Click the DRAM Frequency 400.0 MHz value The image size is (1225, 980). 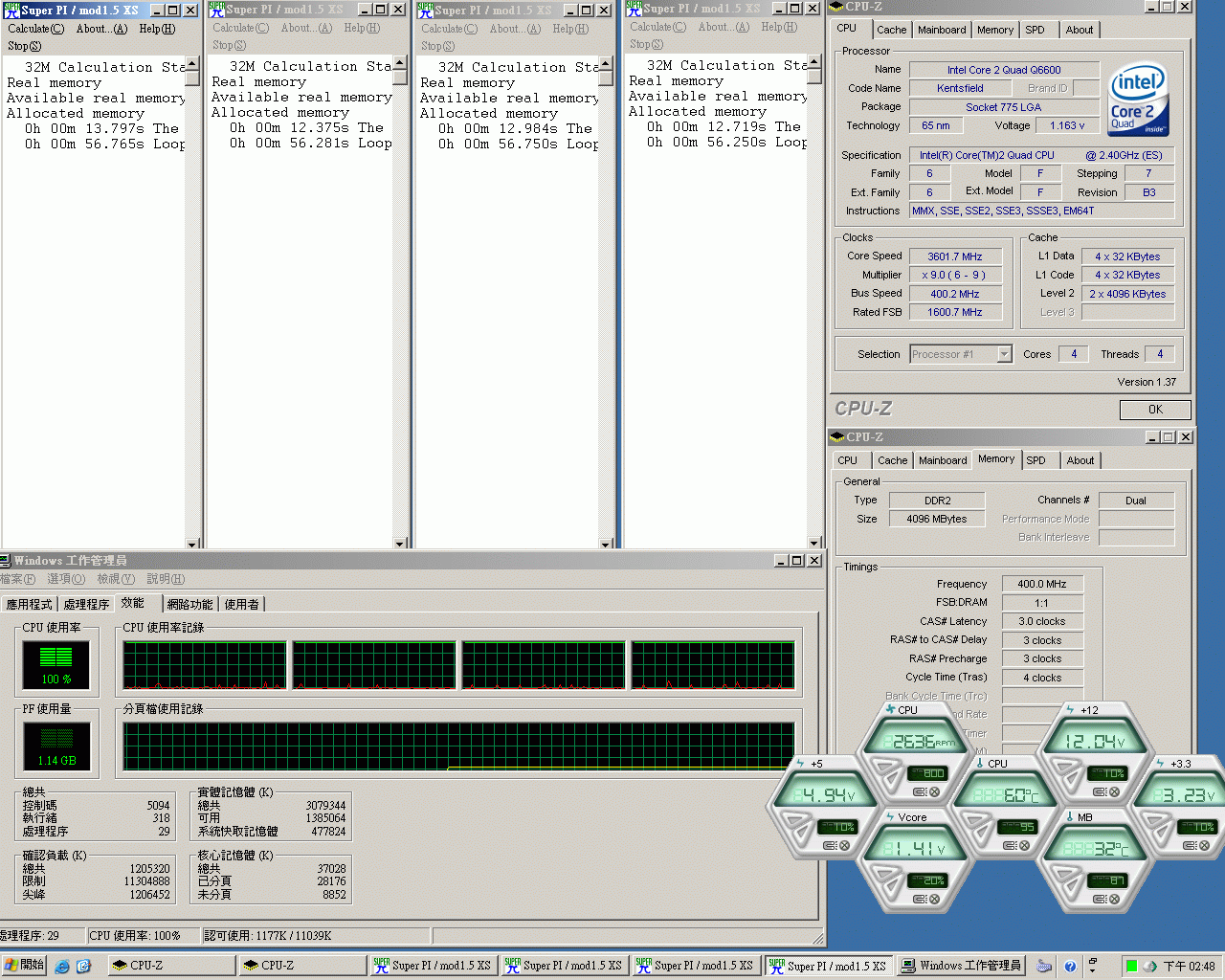pos(1041,584)
